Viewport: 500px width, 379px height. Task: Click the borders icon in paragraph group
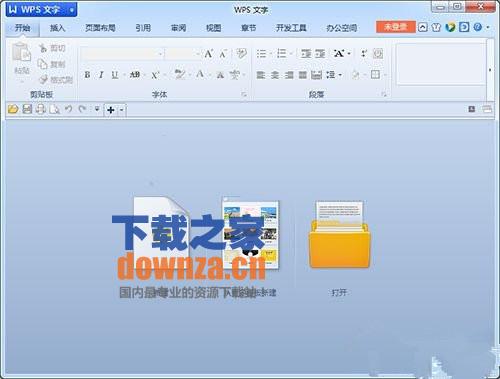point(375,75)
